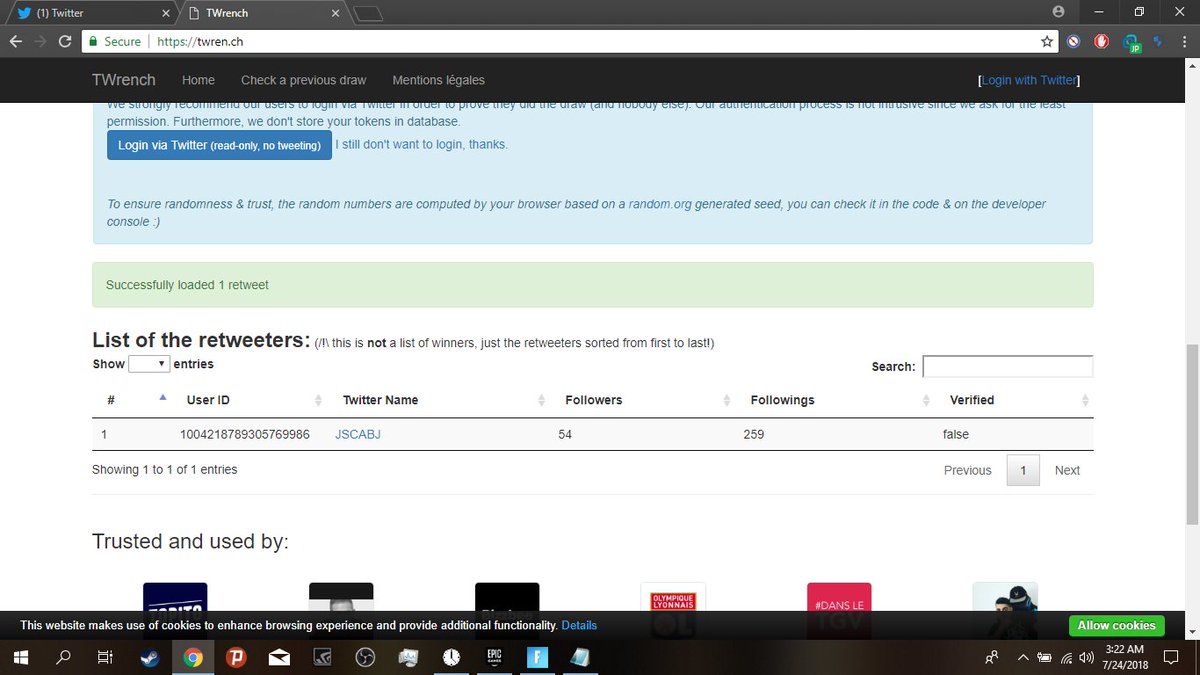Open the Windows Start menu
1200x675 pixels.
(20, 657)
